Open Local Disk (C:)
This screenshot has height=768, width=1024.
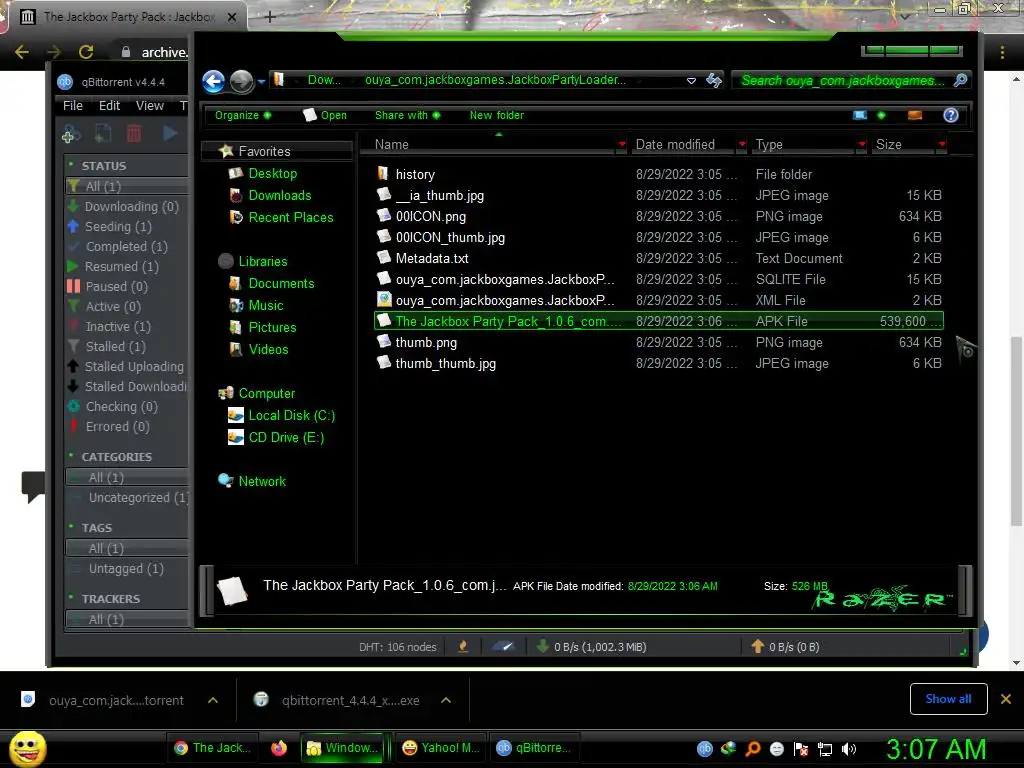pyautogui.click(x=291, y=415)
